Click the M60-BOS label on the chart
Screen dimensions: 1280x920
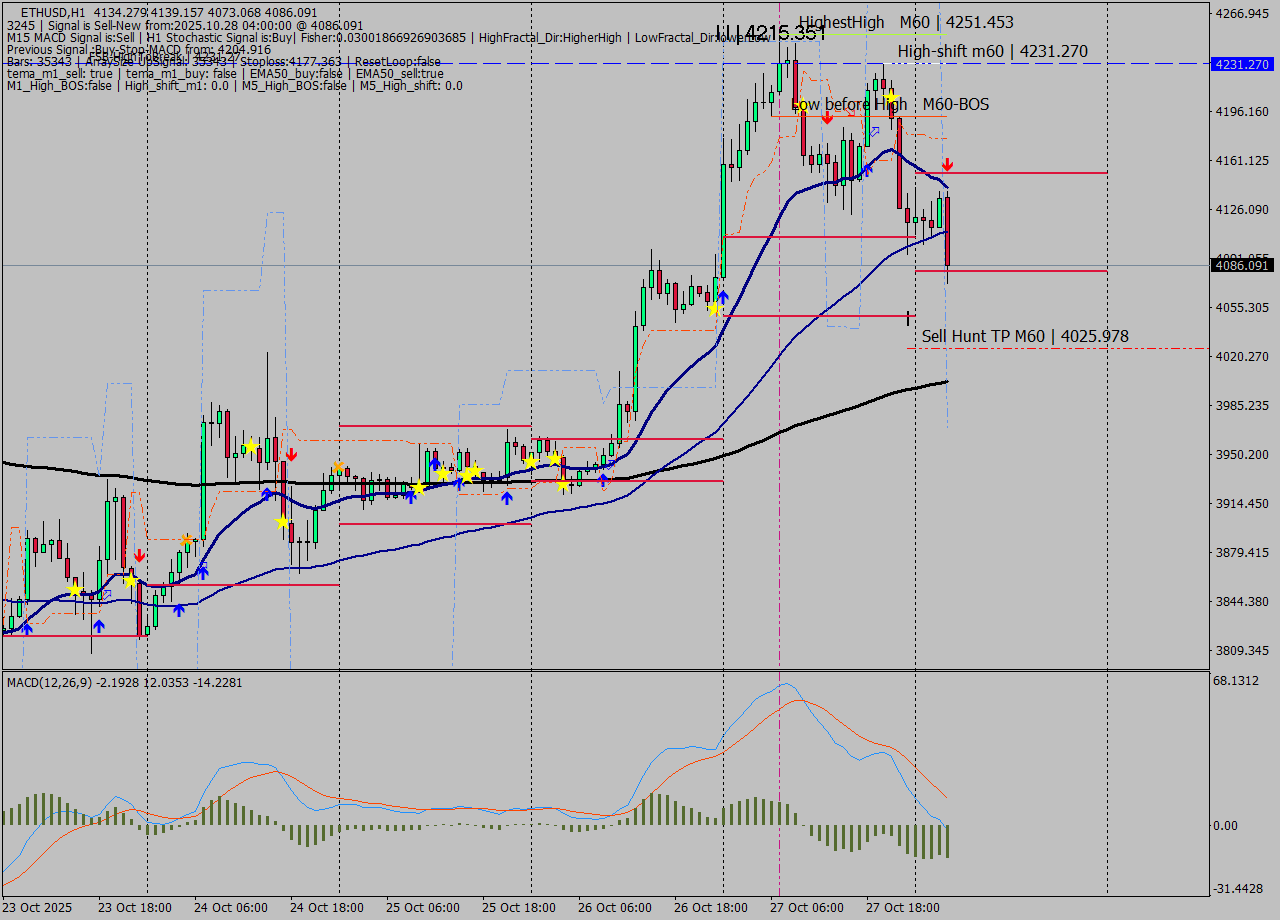click(x=955, y=104)
